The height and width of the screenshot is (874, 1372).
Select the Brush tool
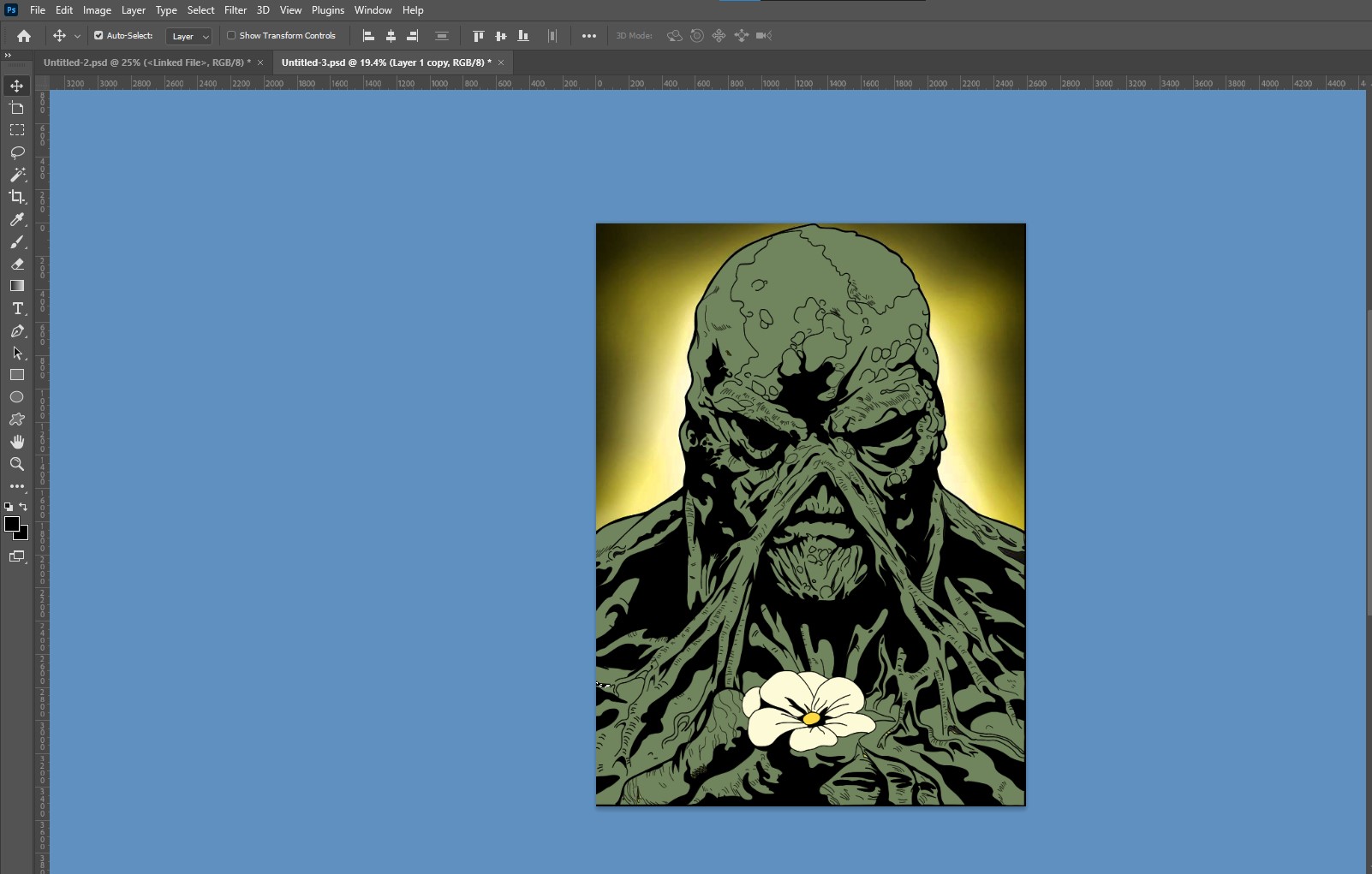pyautogui.click(x=16, y=241)
